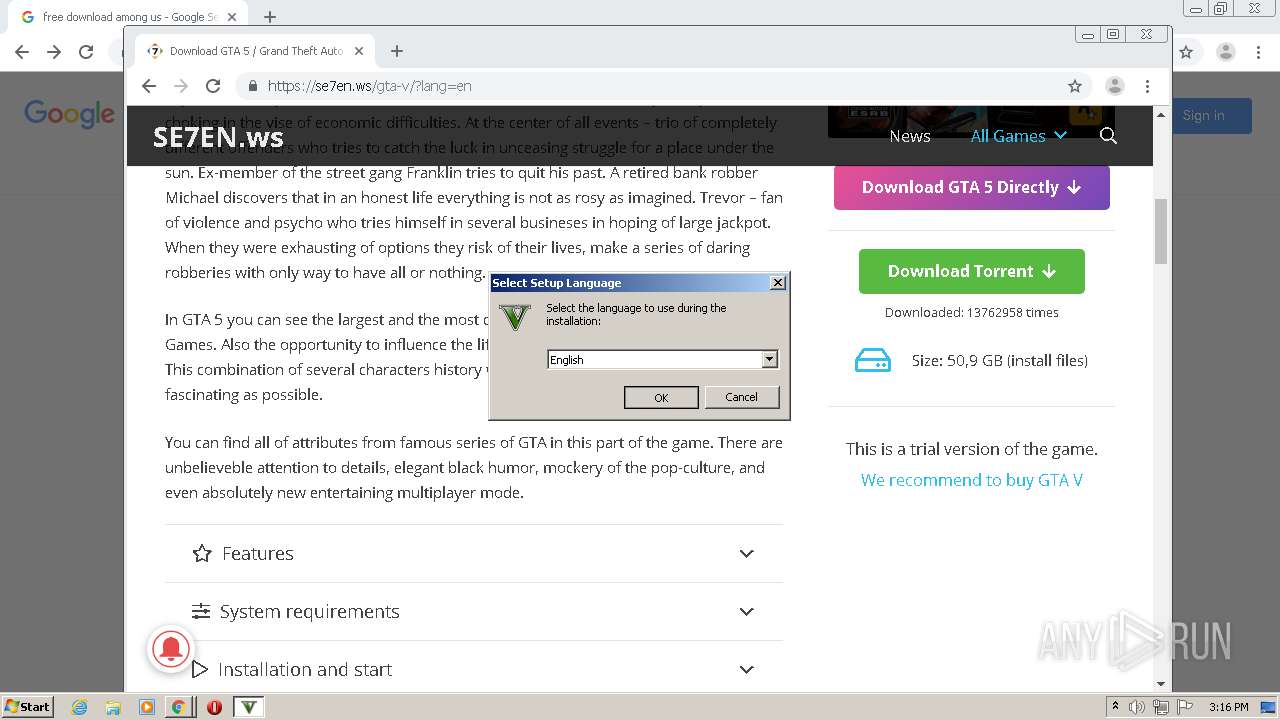Image resolution: width=1280 pixels, height=720 pixels.
Task: Click the hard drive size icon
Action: (873, 360)
